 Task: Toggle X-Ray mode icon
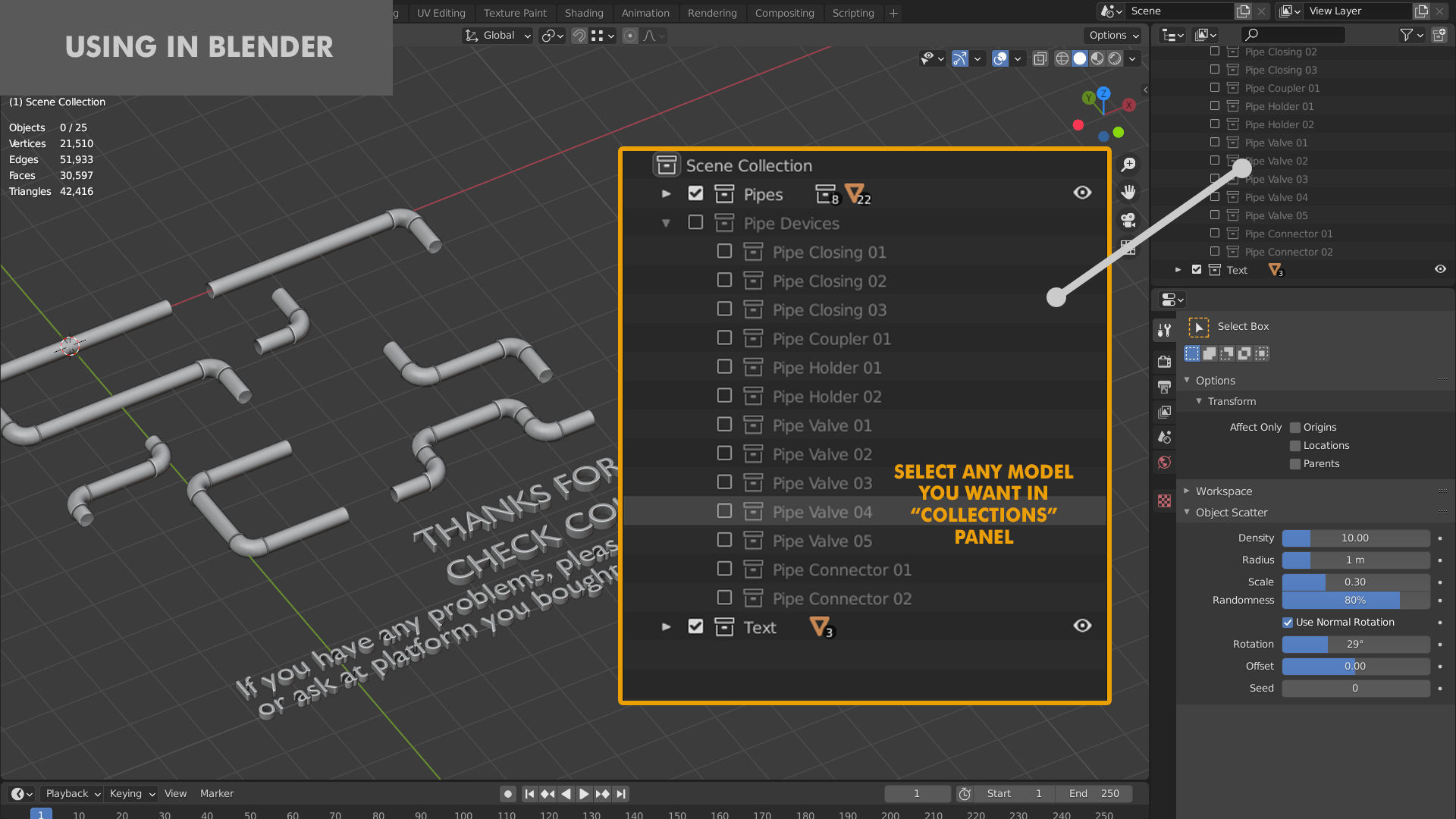1040,58
